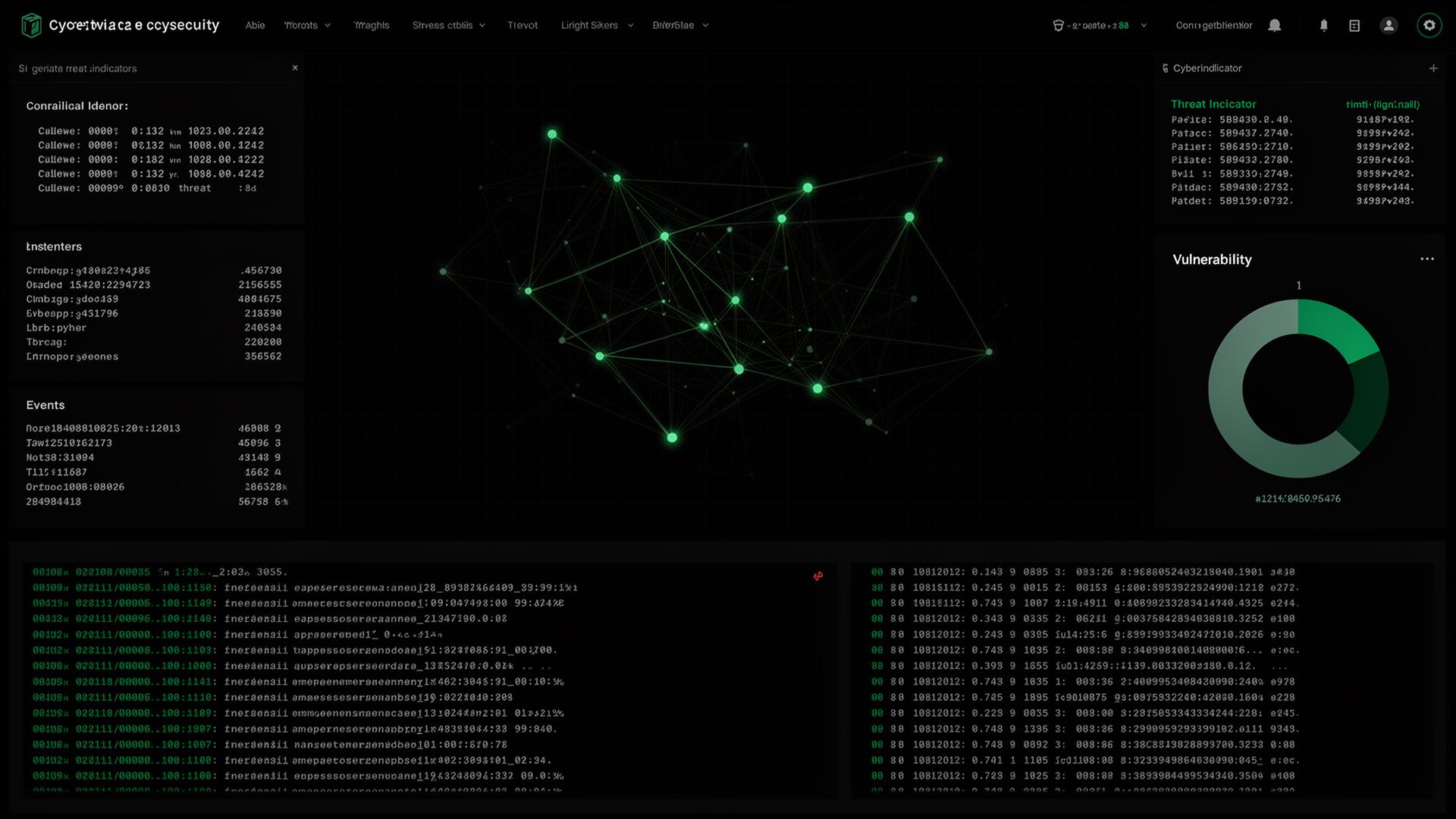1456x819 pixels.
Task: Select the Pafita: 508430.0.40 row
Action: point(1293,120)
